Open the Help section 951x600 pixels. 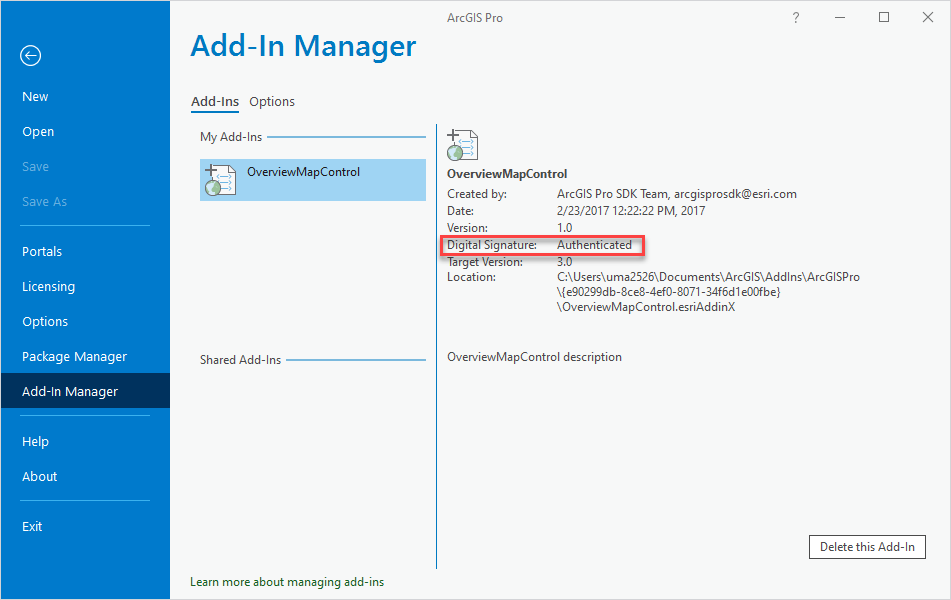[x=35, y=441]
